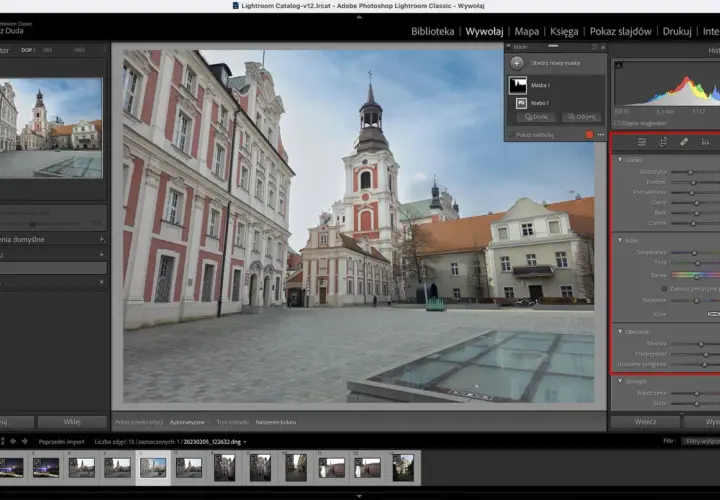Select the DOP zoom level in Navigator
The width and height of the screenshot is (720, 500).
(27, 50)
